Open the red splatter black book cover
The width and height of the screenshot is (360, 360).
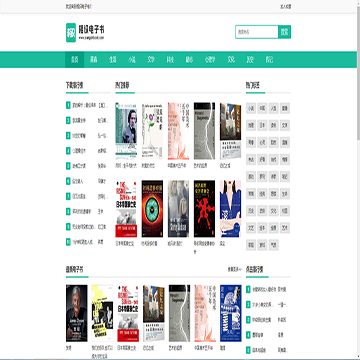[204, 209]
